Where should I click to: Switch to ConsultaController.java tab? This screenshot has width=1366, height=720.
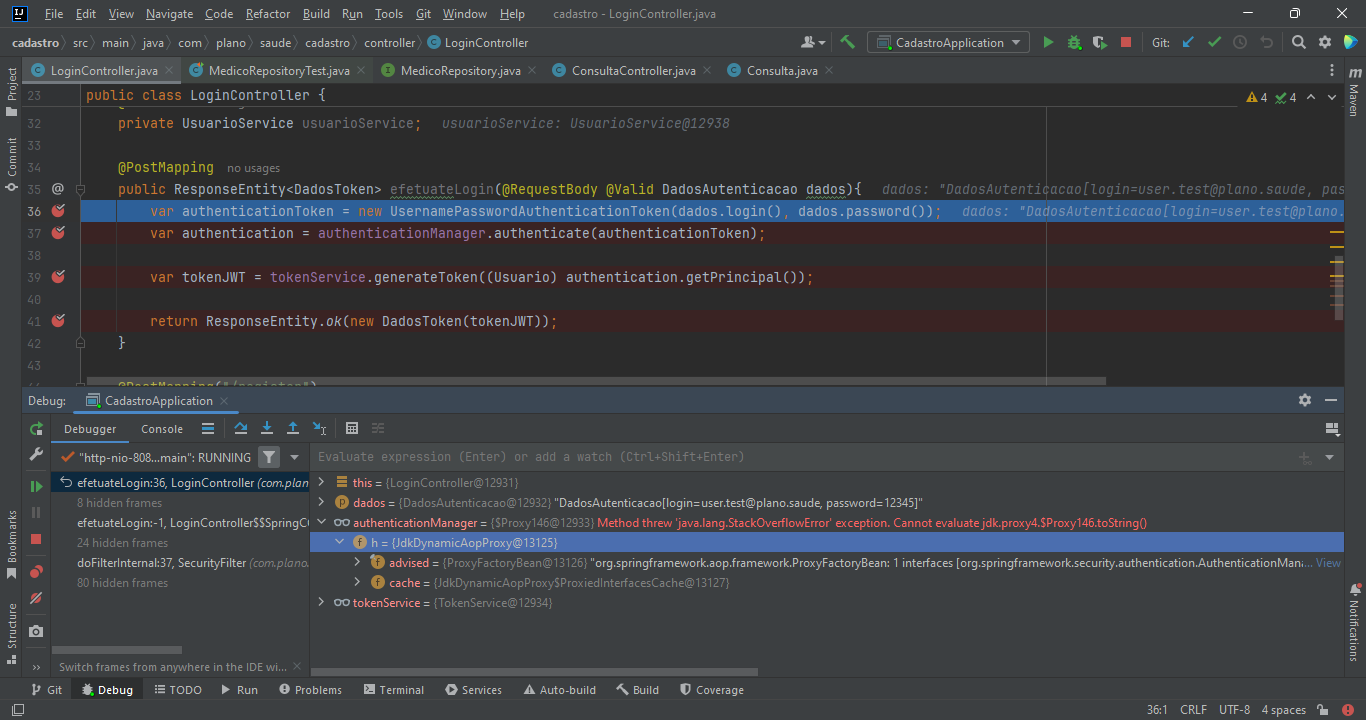pos(633,71)
